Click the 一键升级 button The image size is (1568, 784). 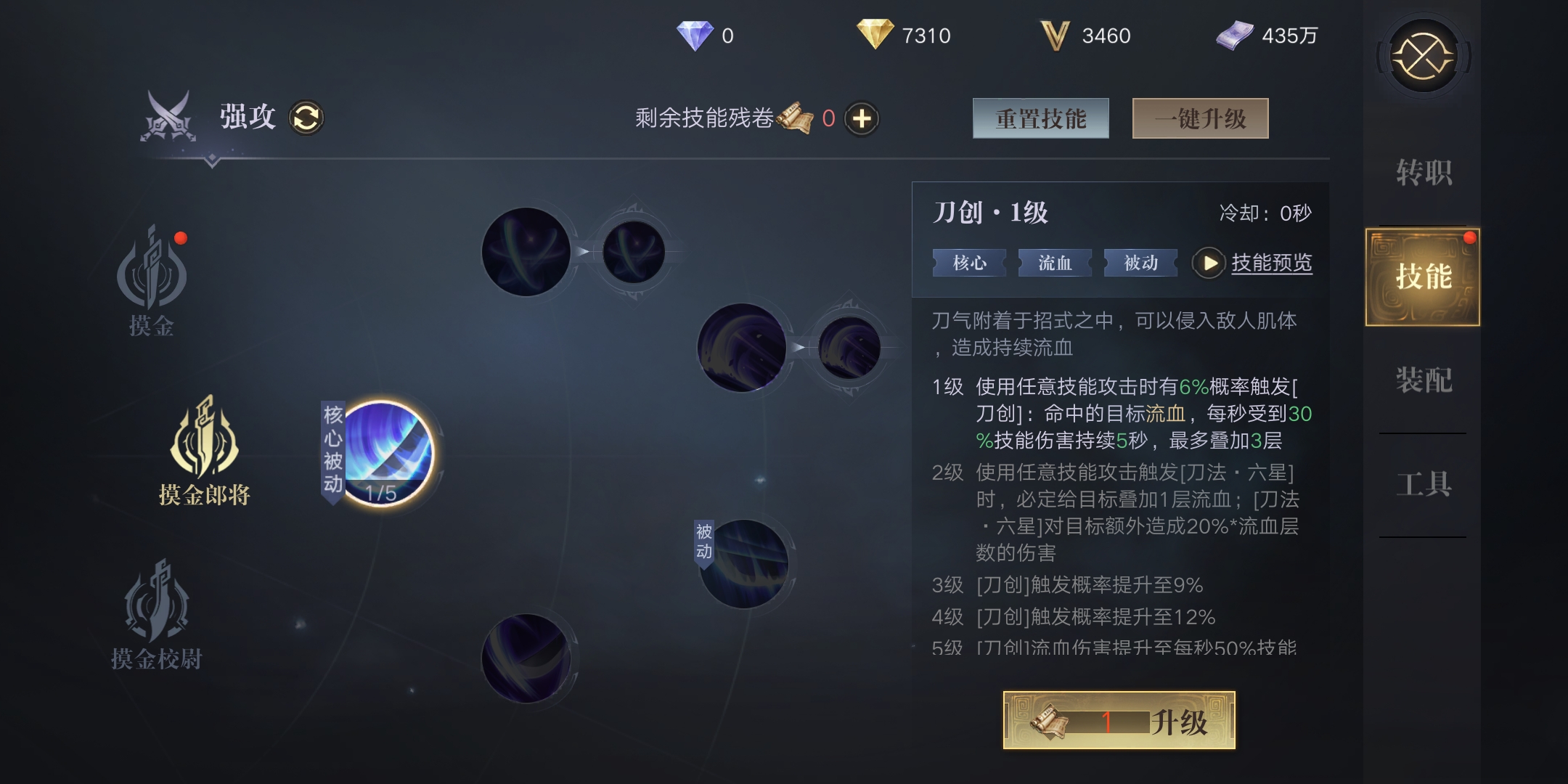1201,118
